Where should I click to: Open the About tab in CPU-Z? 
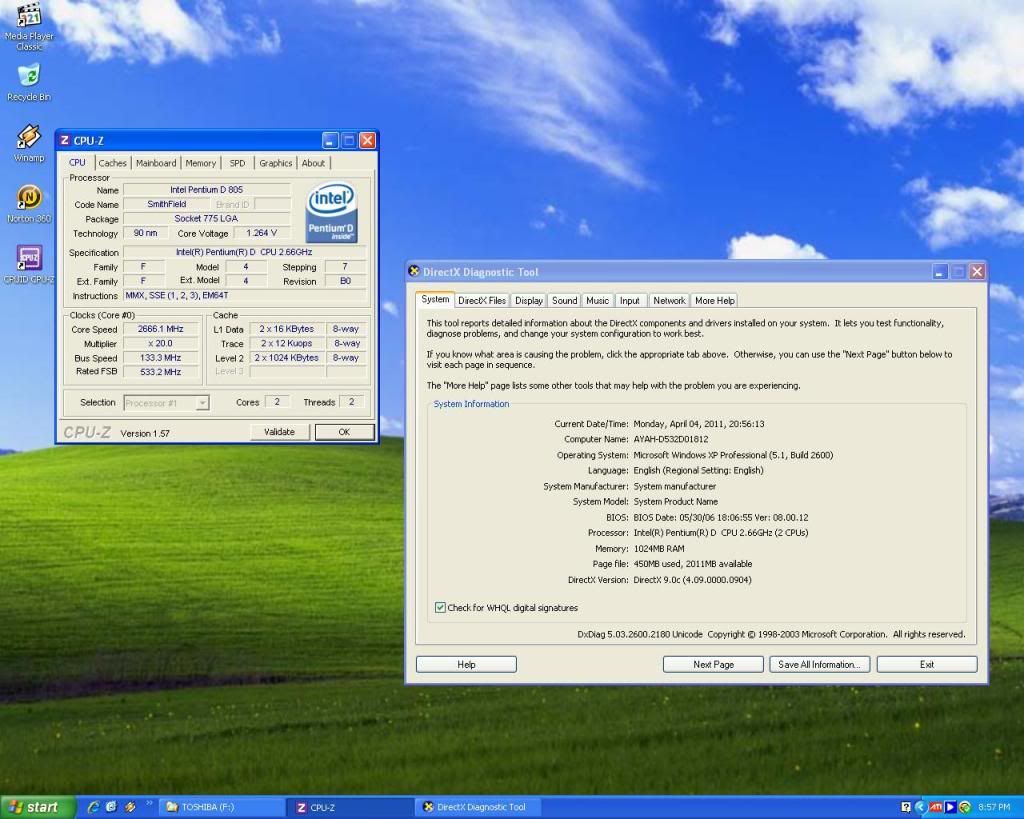click(313, 163)
